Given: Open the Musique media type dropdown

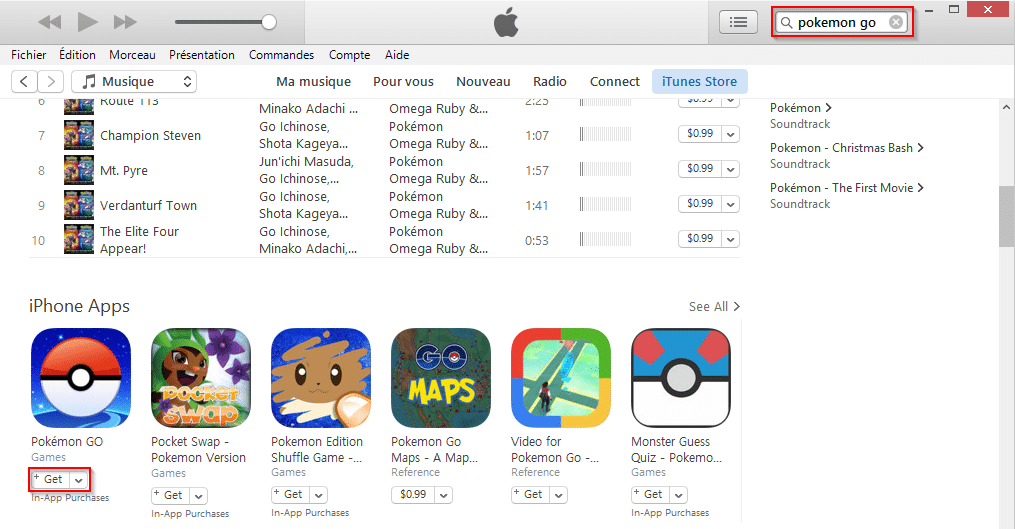Looking at the screenshot, I should click(134, 82).
